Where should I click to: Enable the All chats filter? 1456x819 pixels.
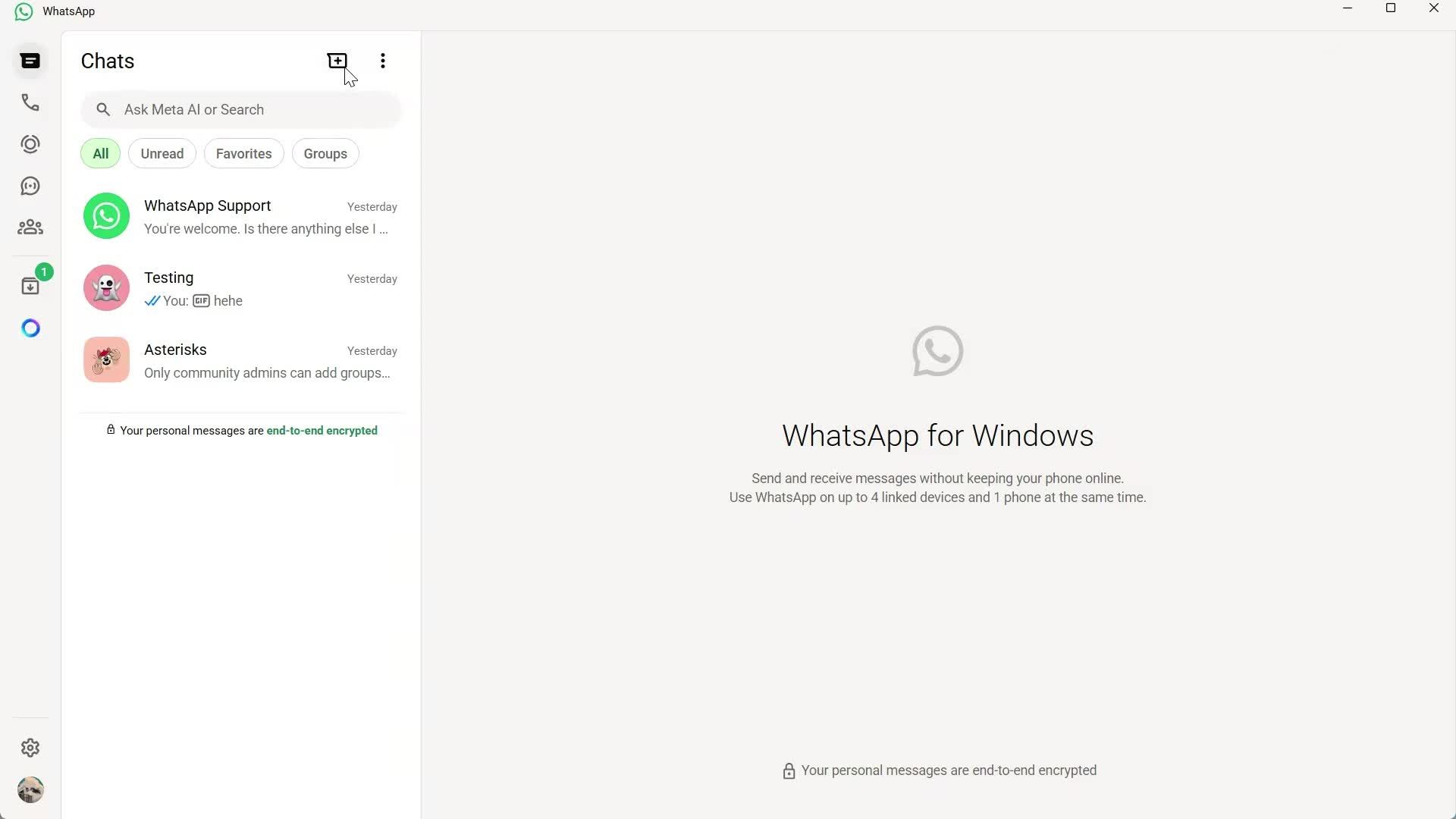coord(99,153)
